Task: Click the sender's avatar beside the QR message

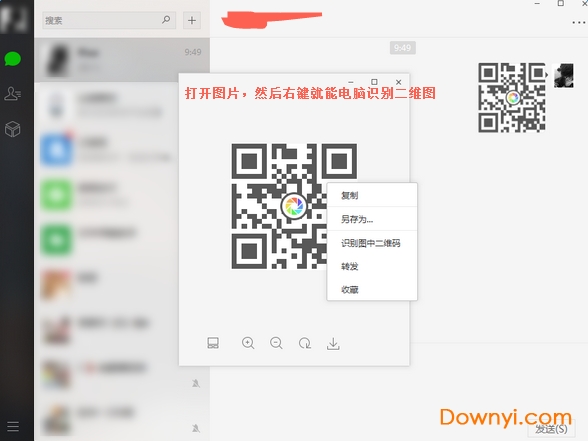Action: (x=563, y=75)
